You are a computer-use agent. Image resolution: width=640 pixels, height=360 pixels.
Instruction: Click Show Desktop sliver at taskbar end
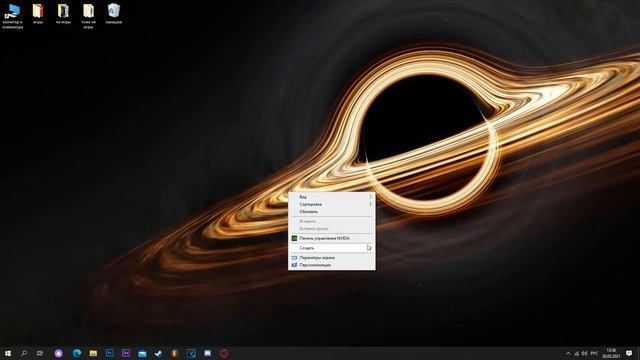coord(638,353)
